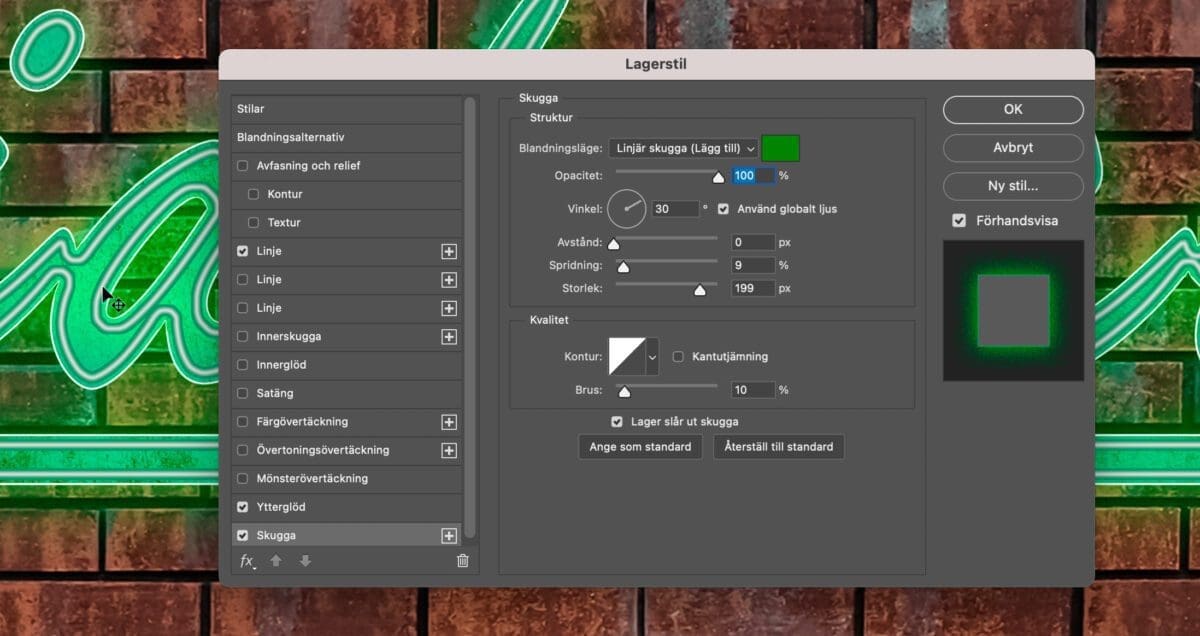The image size is (1200, 636).
Task: Open the Blandningsläge dropdown
Action: (683, 148)
